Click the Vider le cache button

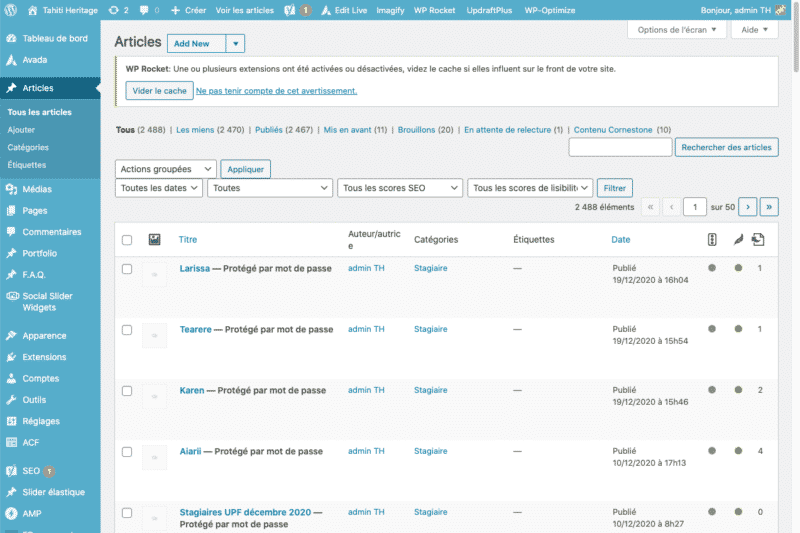160,90
